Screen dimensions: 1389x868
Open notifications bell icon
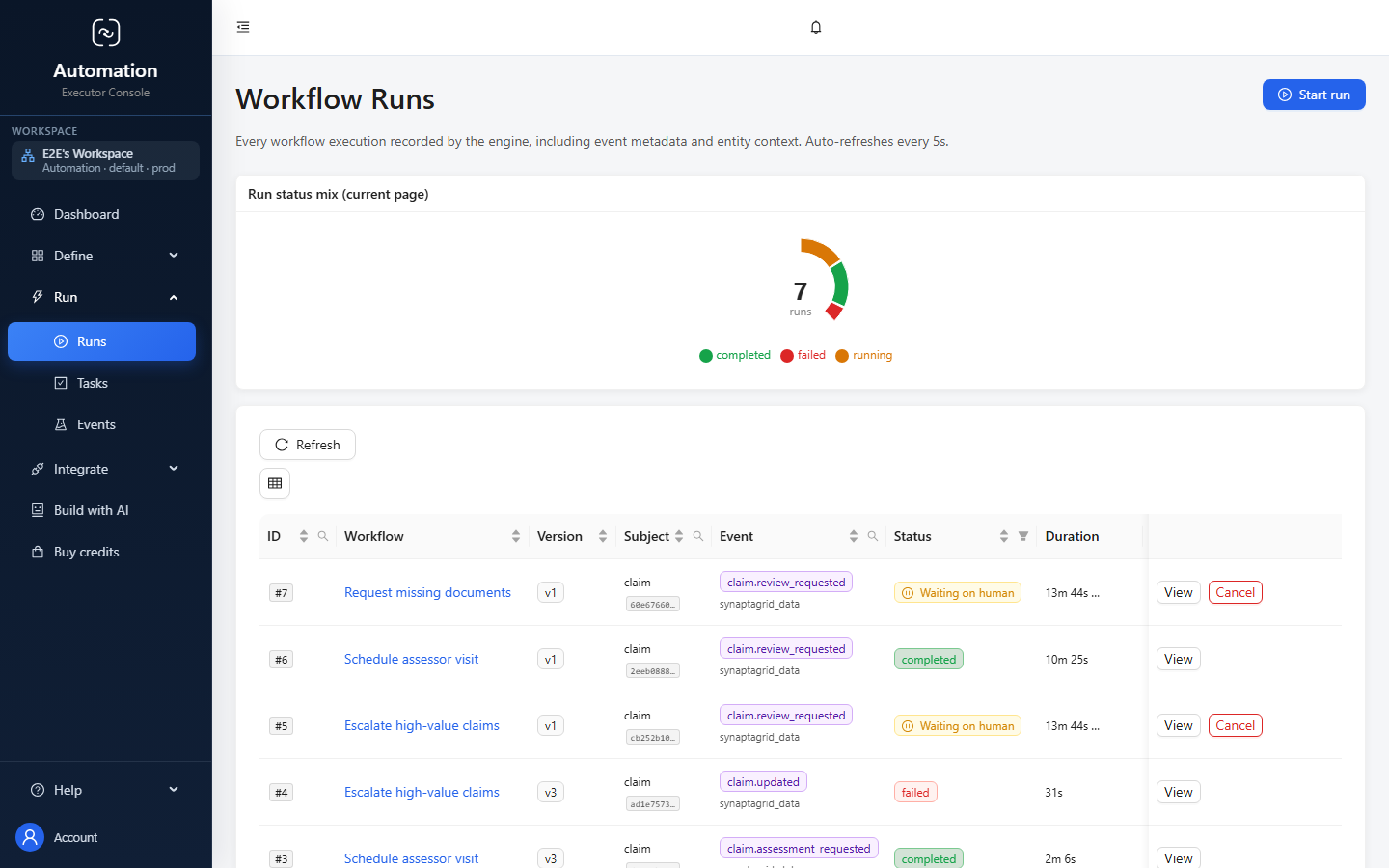pos(816,27)
